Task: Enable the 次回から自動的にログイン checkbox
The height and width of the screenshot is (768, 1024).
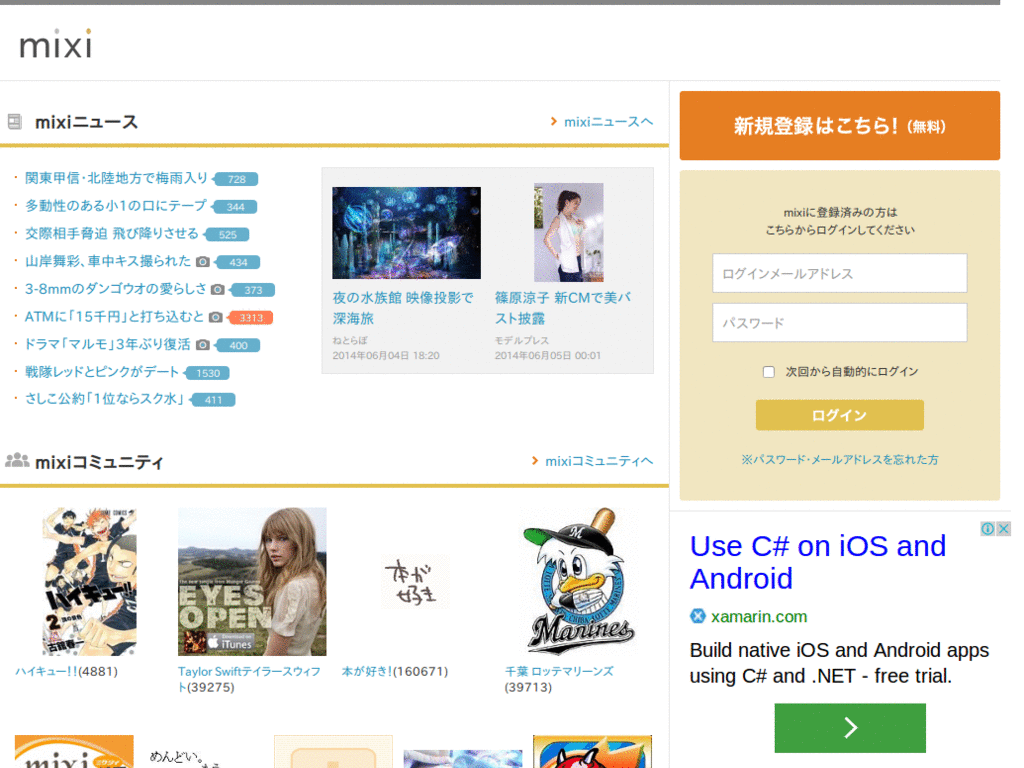Action: click(x=768, y=371)
